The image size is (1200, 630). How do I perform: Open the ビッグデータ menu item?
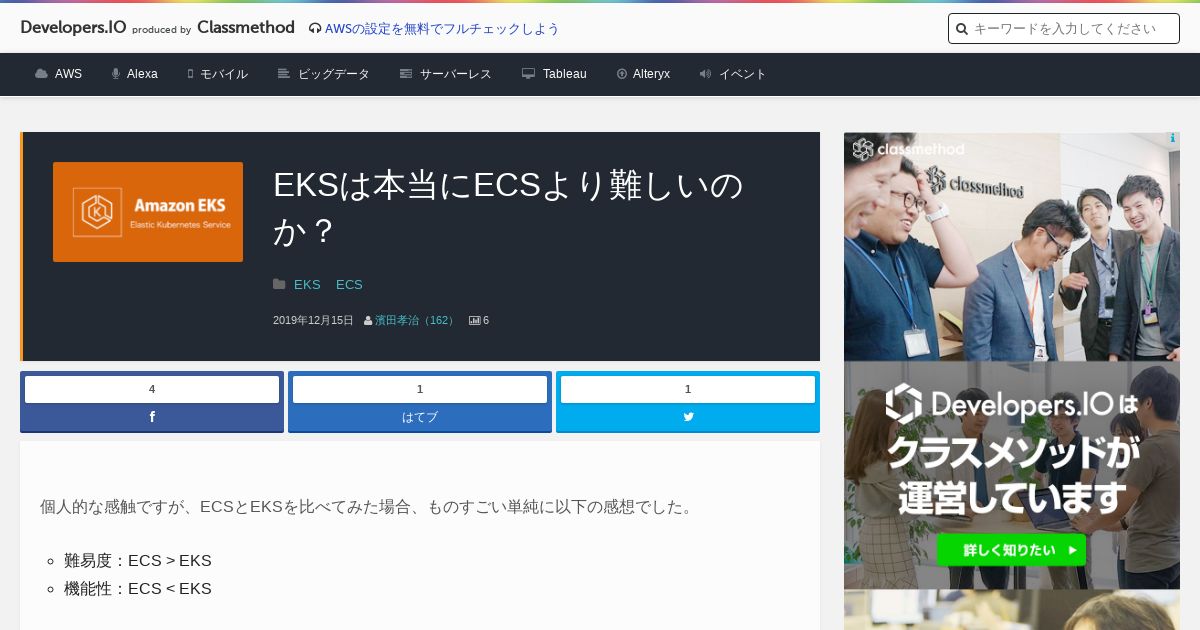point(334,74)
